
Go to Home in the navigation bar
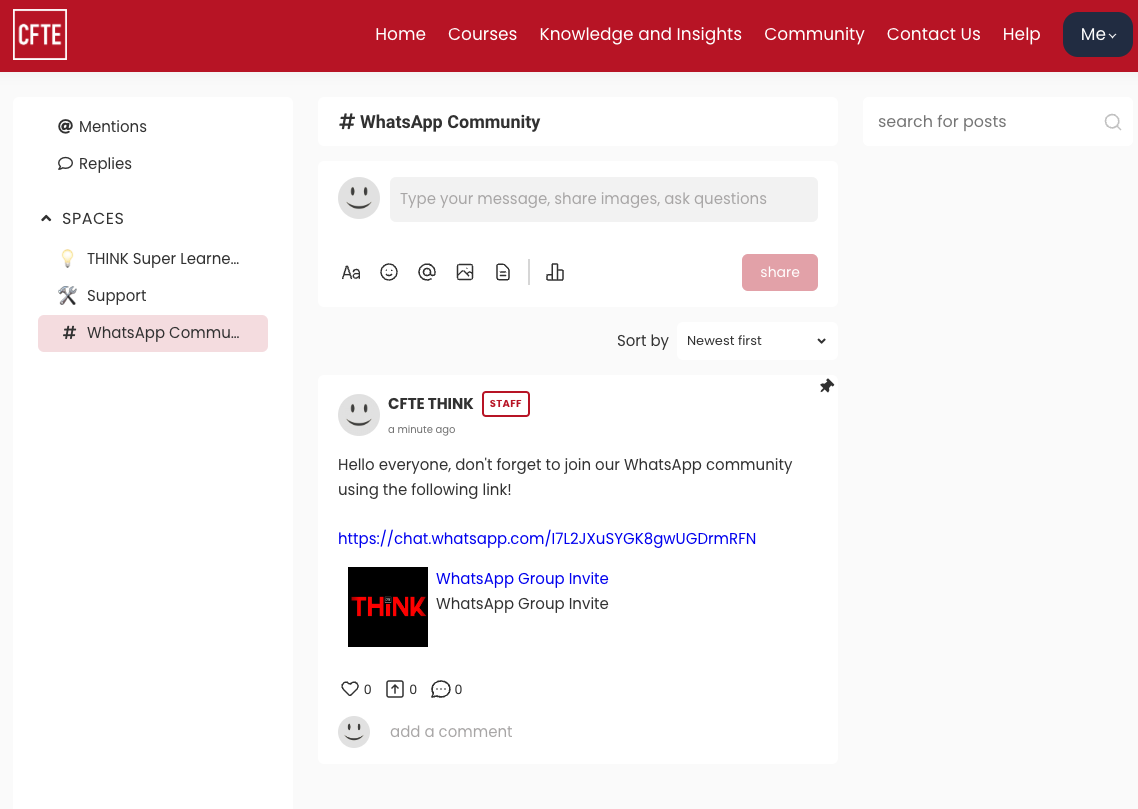(x=401, y=34)
